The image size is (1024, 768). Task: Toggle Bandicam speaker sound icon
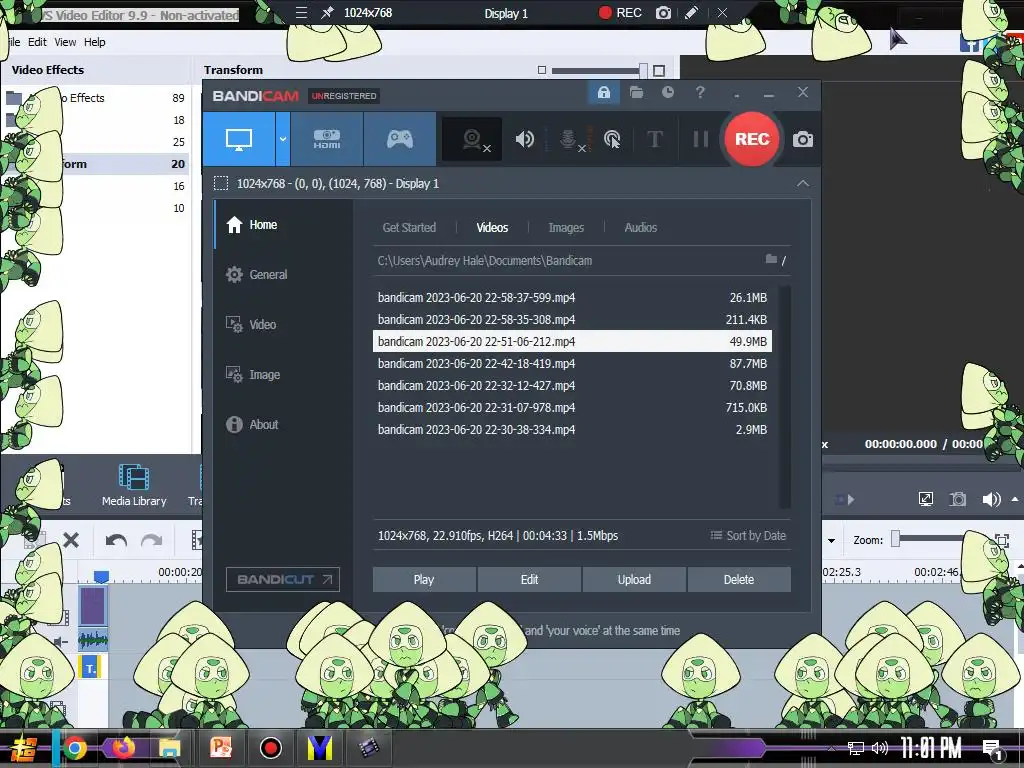[524, 139]
